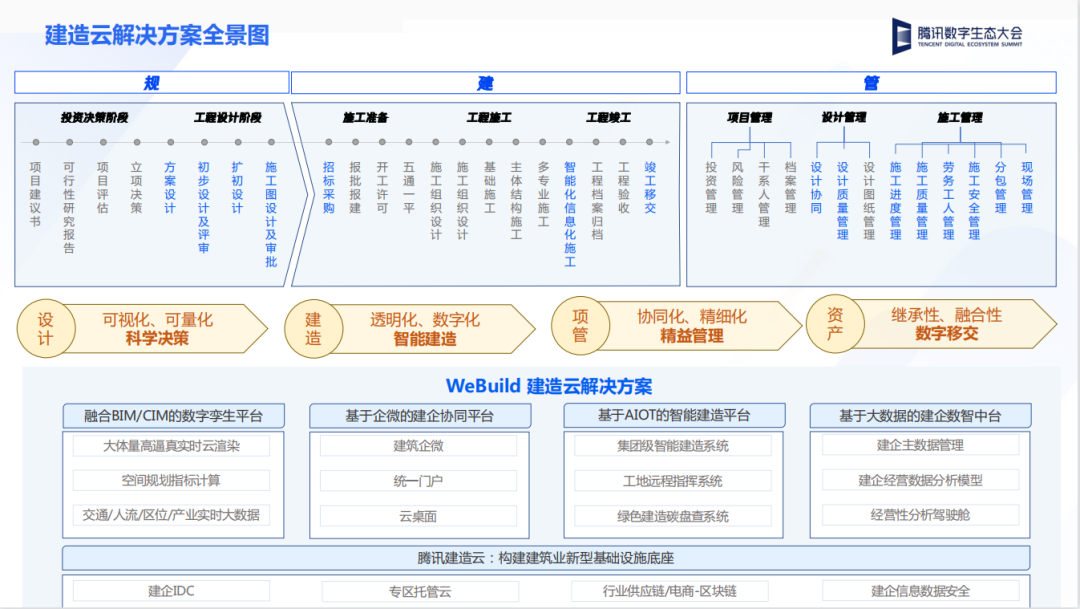Click the 数字移交 arrow label

click(x=946, y=333)
